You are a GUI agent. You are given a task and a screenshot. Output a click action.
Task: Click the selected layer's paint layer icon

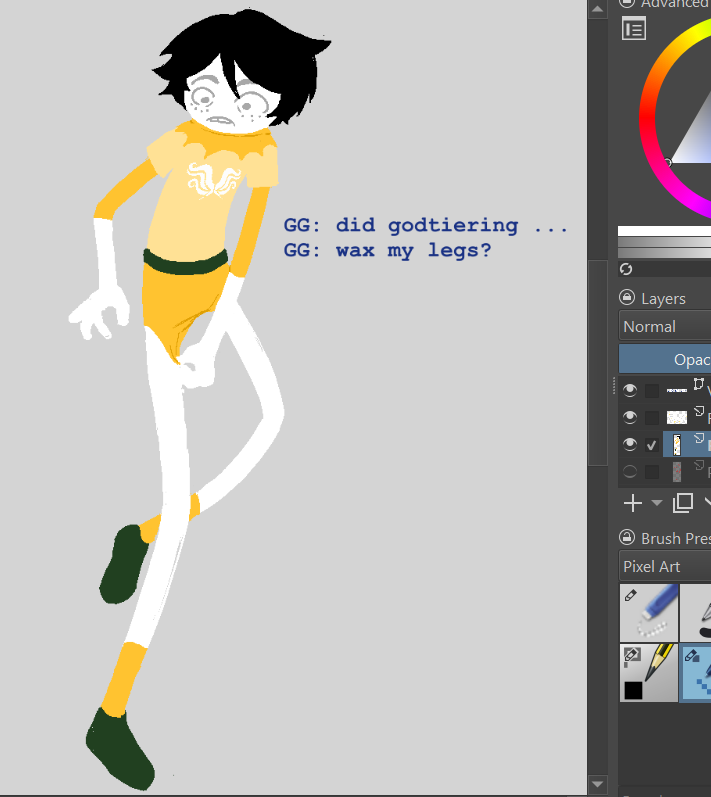699,438
